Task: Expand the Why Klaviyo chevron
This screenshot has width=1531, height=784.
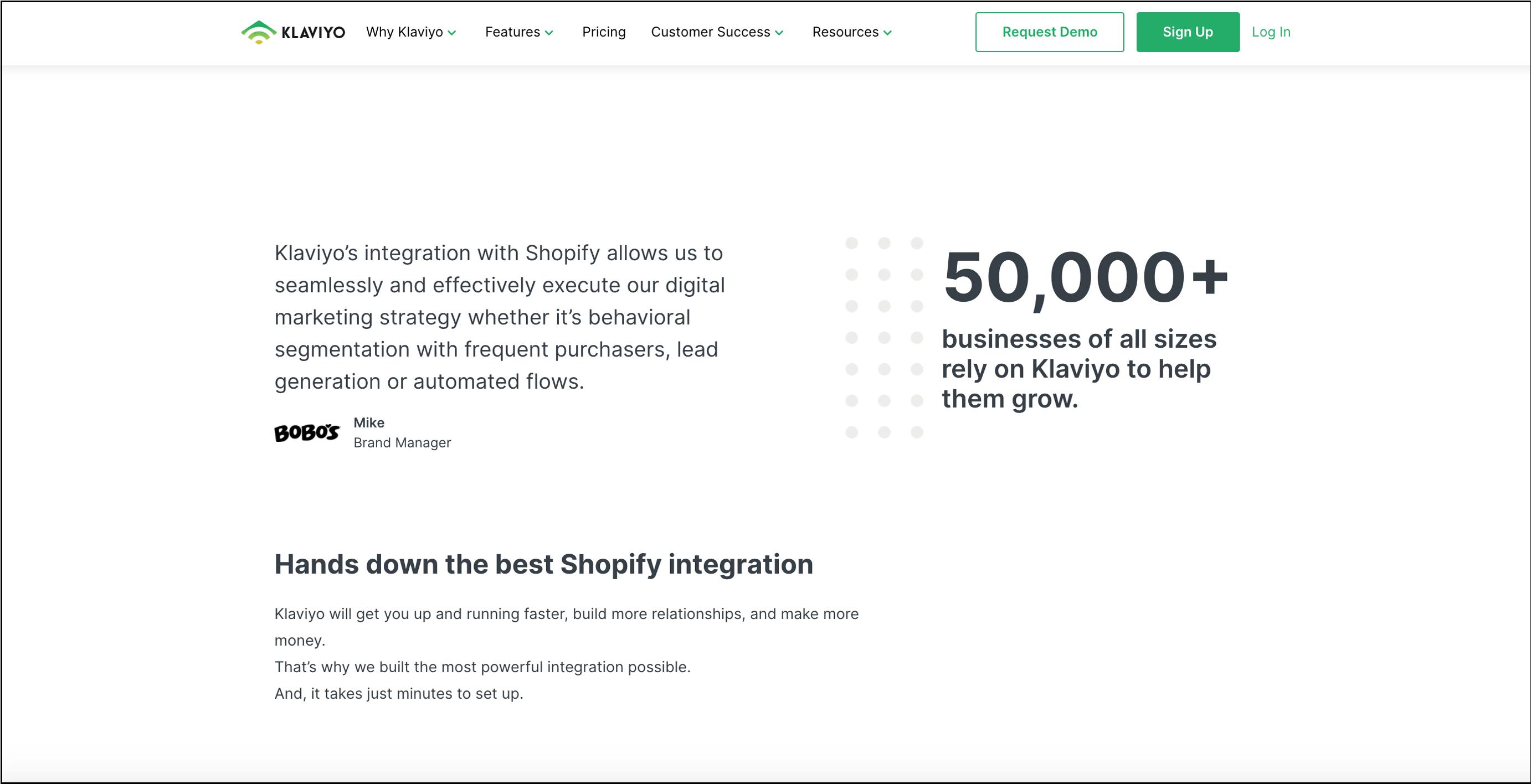Action: 451,33
